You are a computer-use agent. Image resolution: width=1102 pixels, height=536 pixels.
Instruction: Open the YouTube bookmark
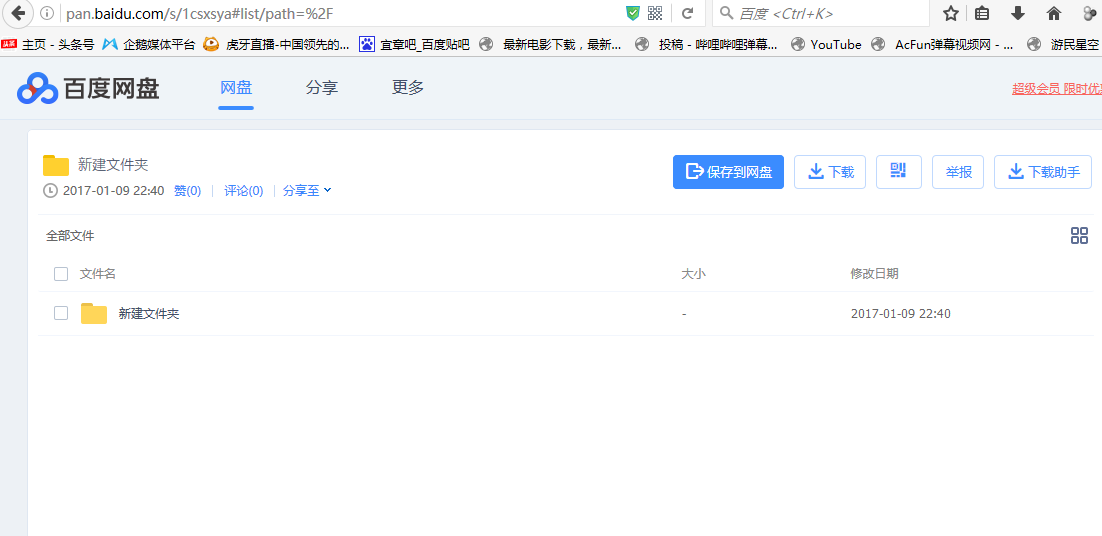[826, 44]
